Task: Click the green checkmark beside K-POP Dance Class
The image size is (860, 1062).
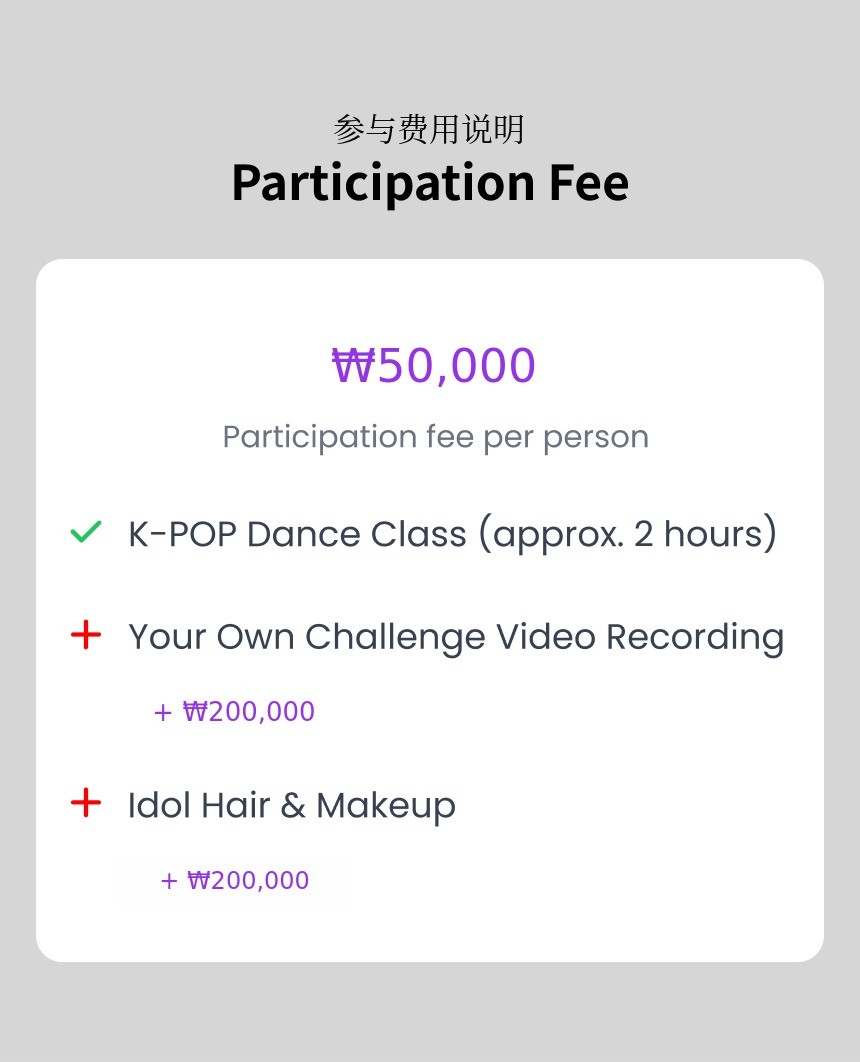Action: click(86, 533)
